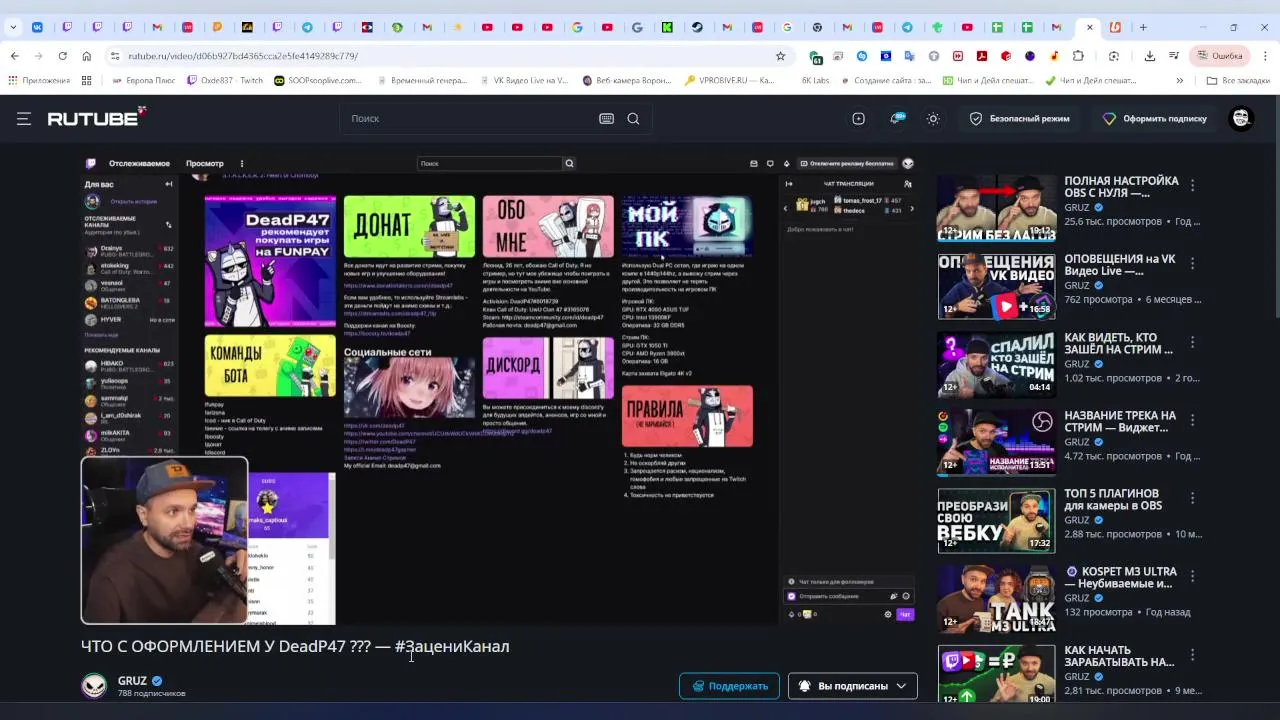Open options for KOSPET M3 ULTRA video
This screenshot has width=1280, height=720.
click(1192, 575)
